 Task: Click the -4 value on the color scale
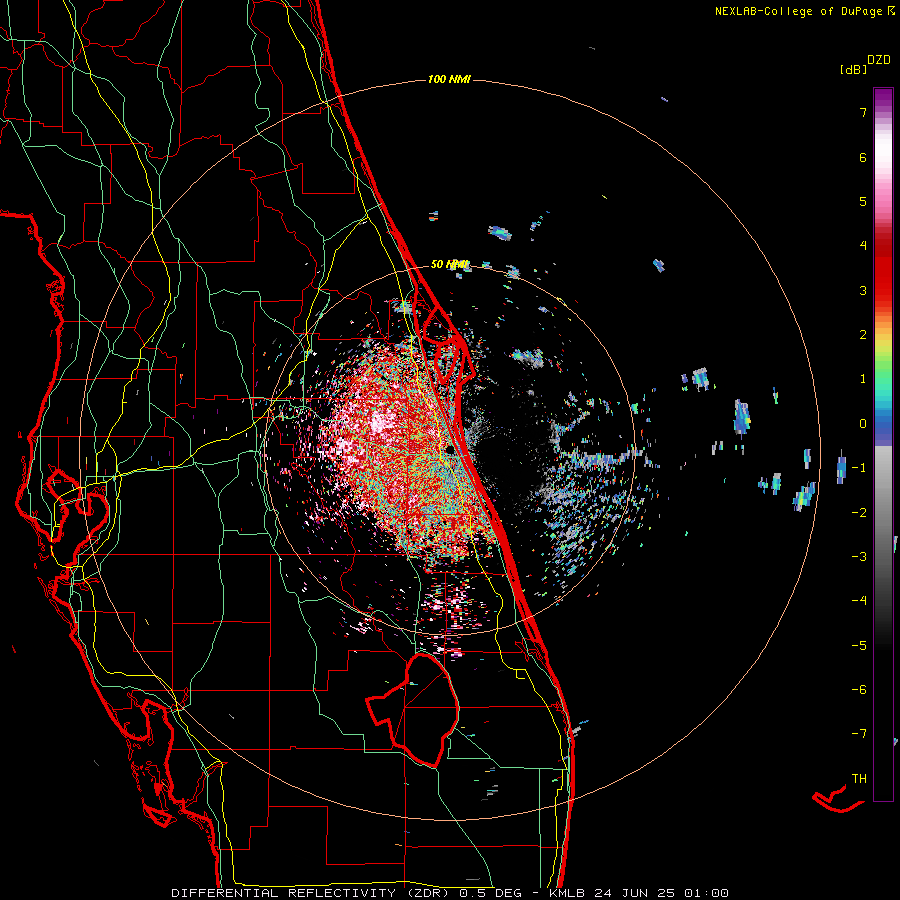(x=859, y=601)
